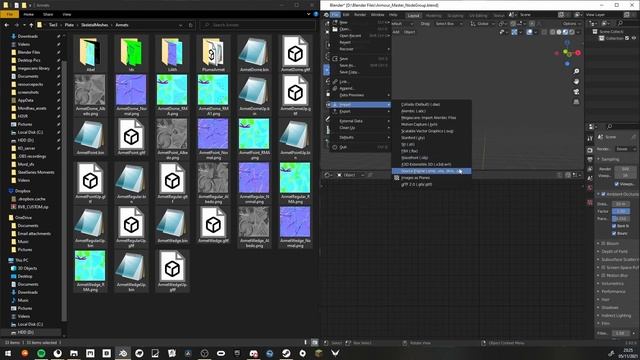The image size is (640, 360).
Task: Open the viewport Options dropdown
Action: pyautogui.click(x=571, y=24)
